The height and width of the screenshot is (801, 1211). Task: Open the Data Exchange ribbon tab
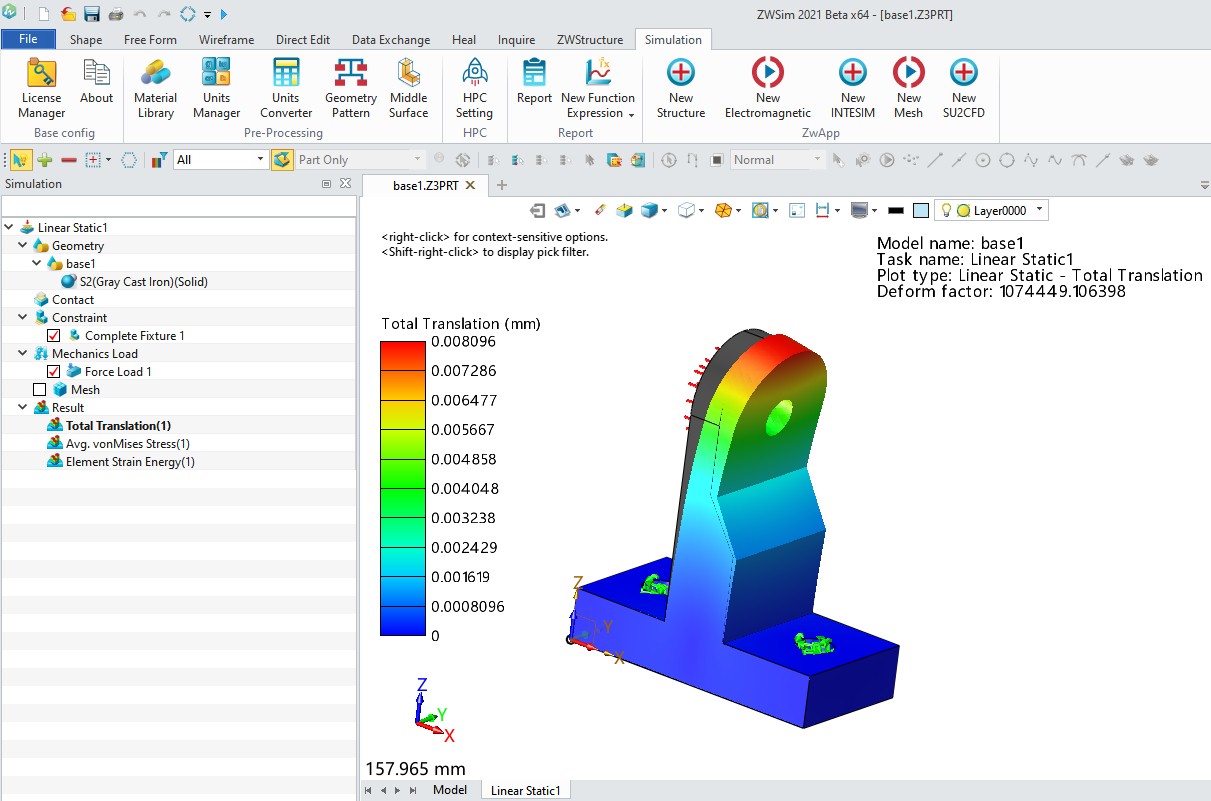(x=391, y=40)
